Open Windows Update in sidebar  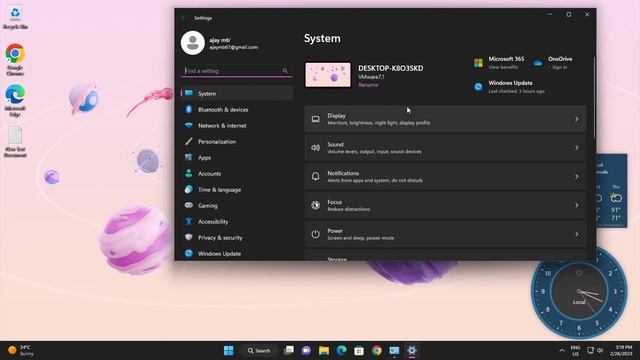click(x=237, y=253)
